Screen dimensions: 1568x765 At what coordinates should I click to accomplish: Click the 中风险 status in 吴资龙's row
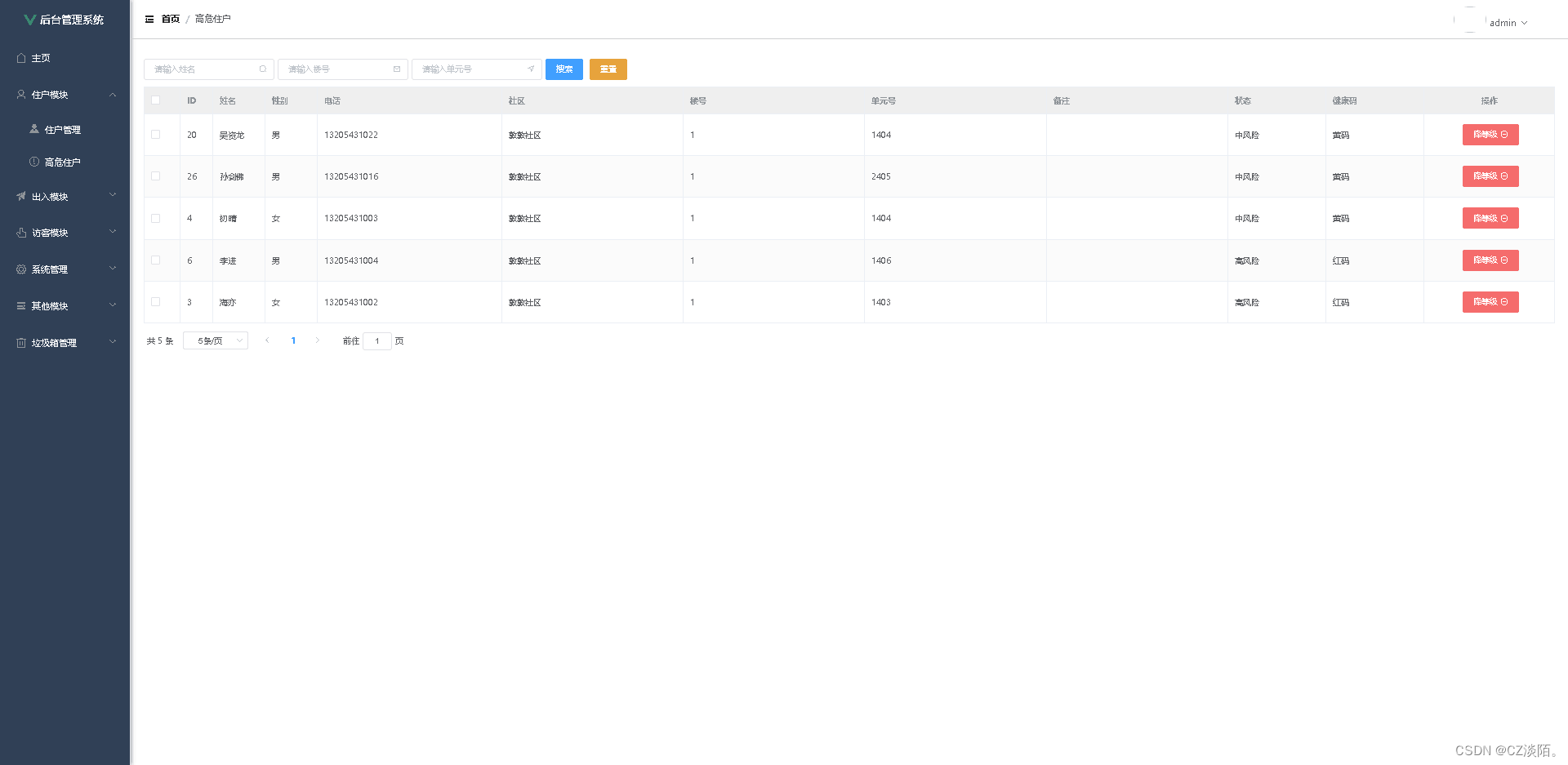pyautogui.click(x=1247, y=135)
